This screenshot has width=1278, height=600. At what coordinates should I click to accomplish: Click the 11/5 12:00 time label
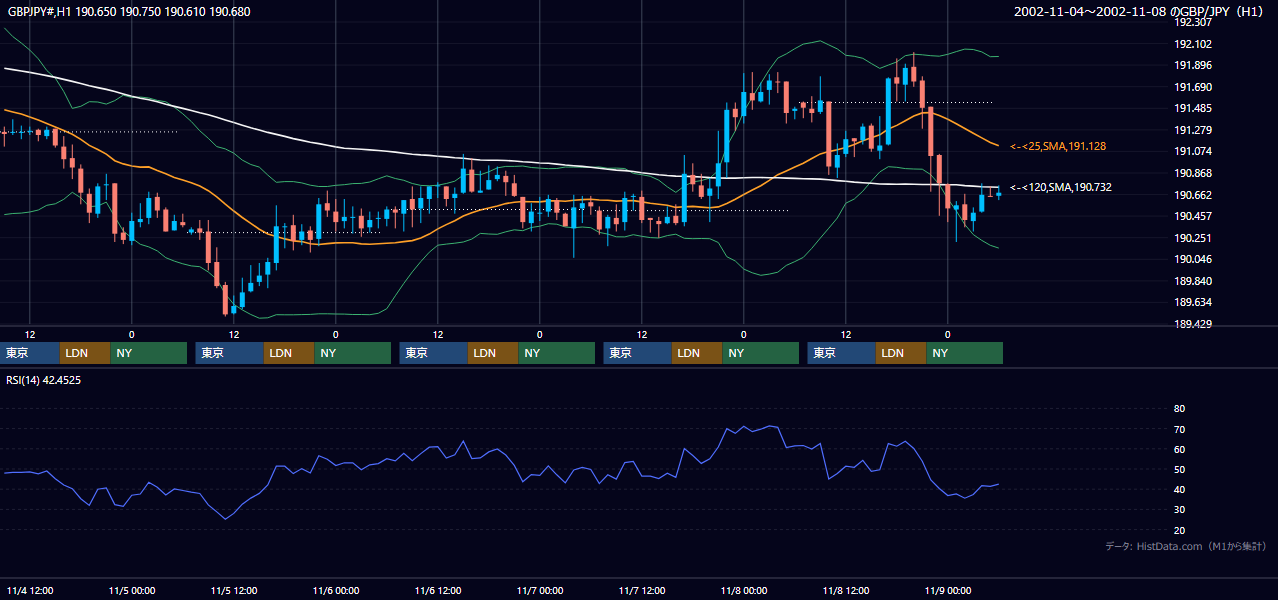pyautogui.click(x=234, y=591)
